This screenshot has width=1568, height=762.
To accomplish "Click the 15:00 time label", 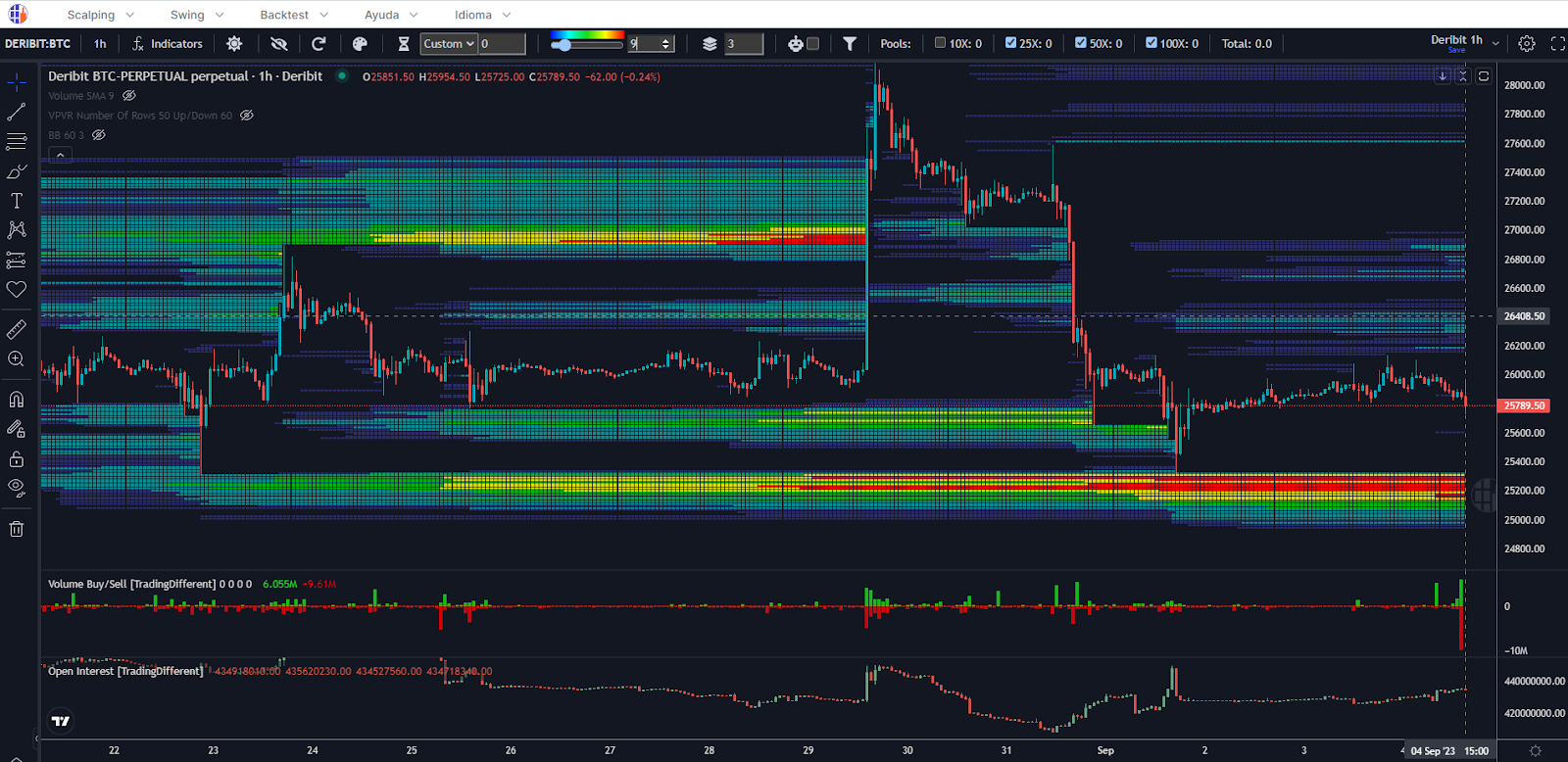I will pos(1476,751).
